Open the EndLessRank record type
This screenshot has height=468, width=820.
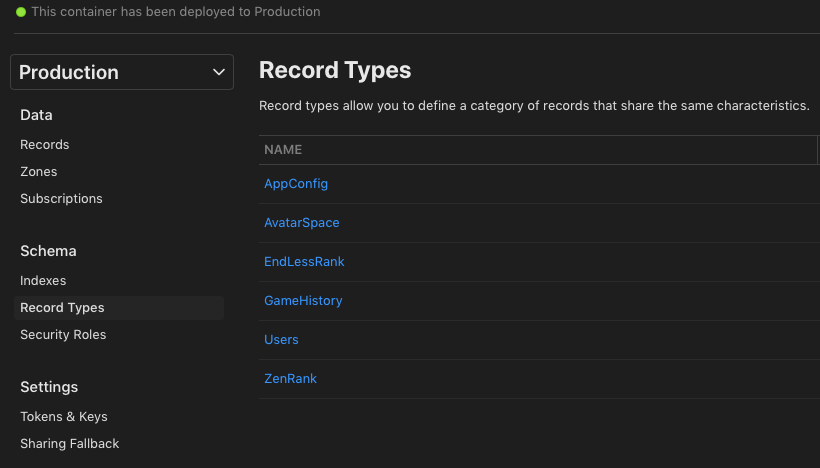coord(304,262)
